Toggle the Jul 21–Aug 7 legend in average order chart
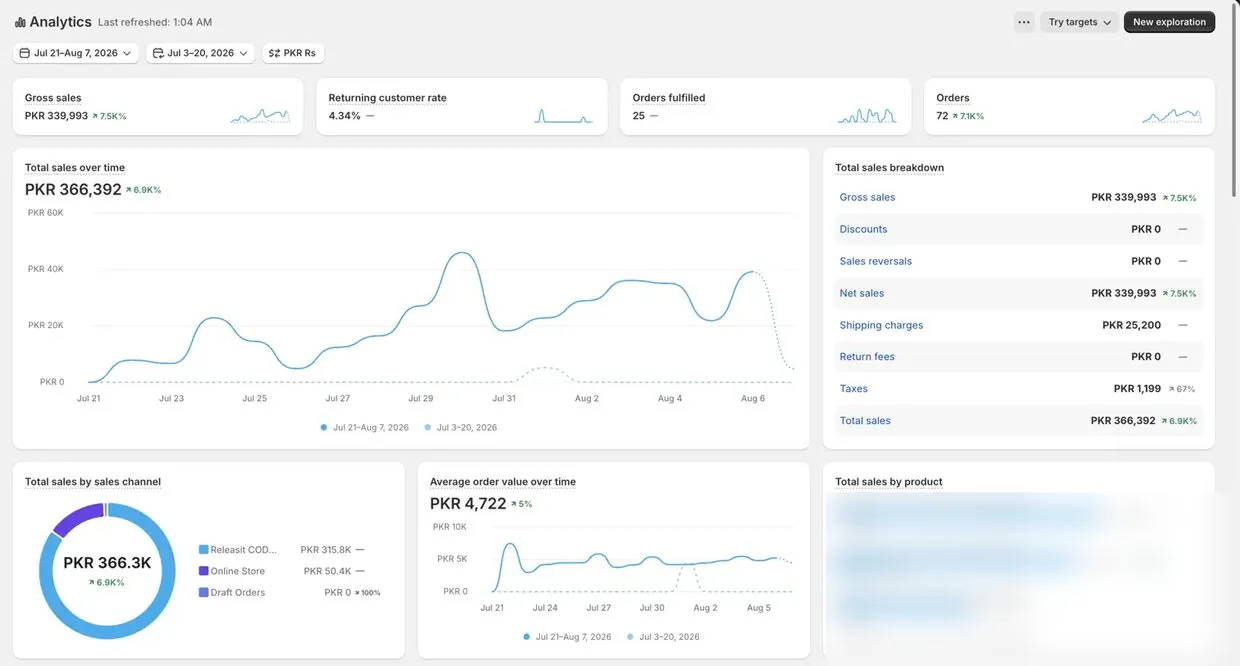Screen dimensions: 1240x666 tap(567, 636)
